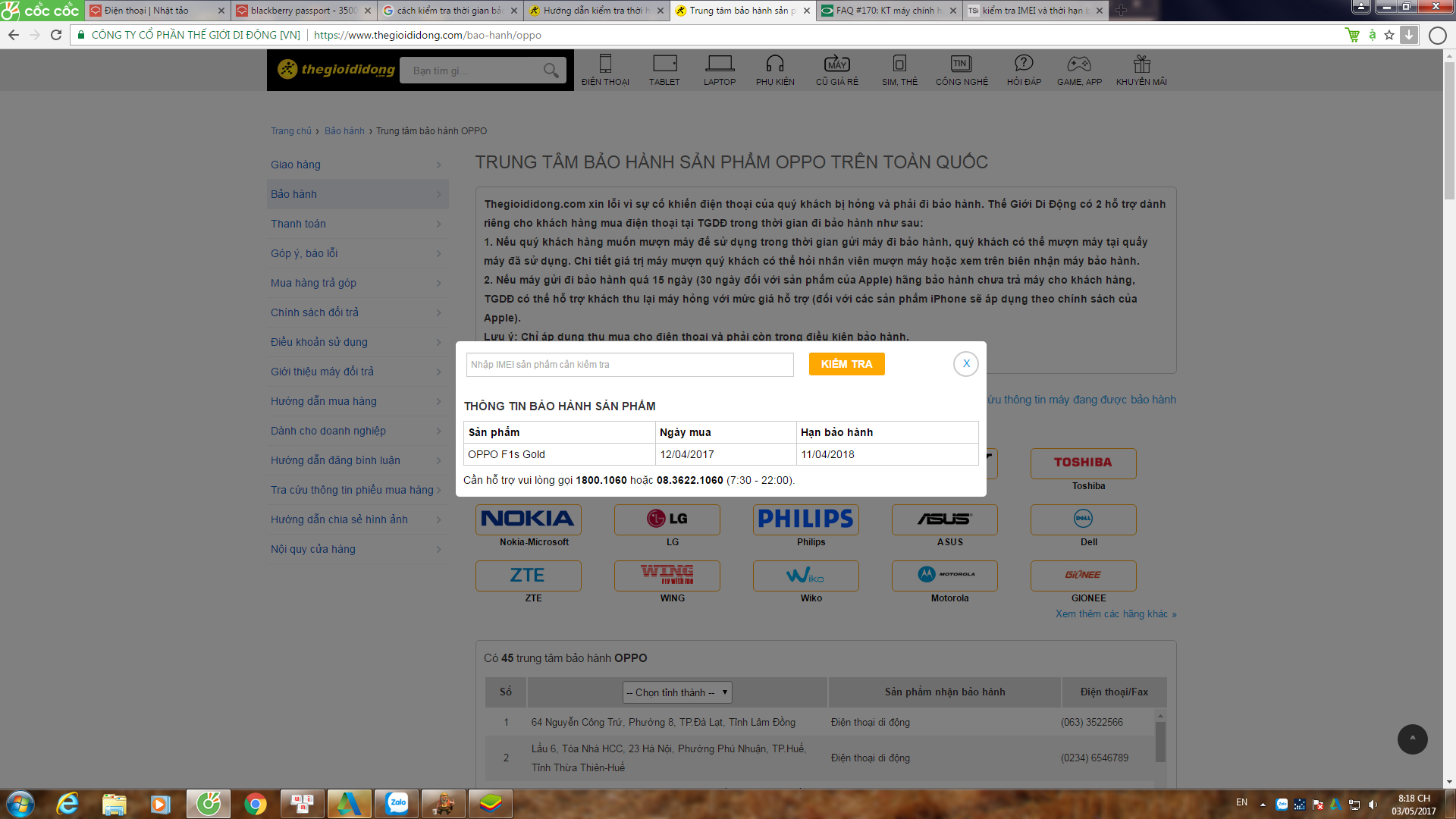Click the scroll-to-top round button
This screenshot has width=1456, height=819.
click(1412, 739)
